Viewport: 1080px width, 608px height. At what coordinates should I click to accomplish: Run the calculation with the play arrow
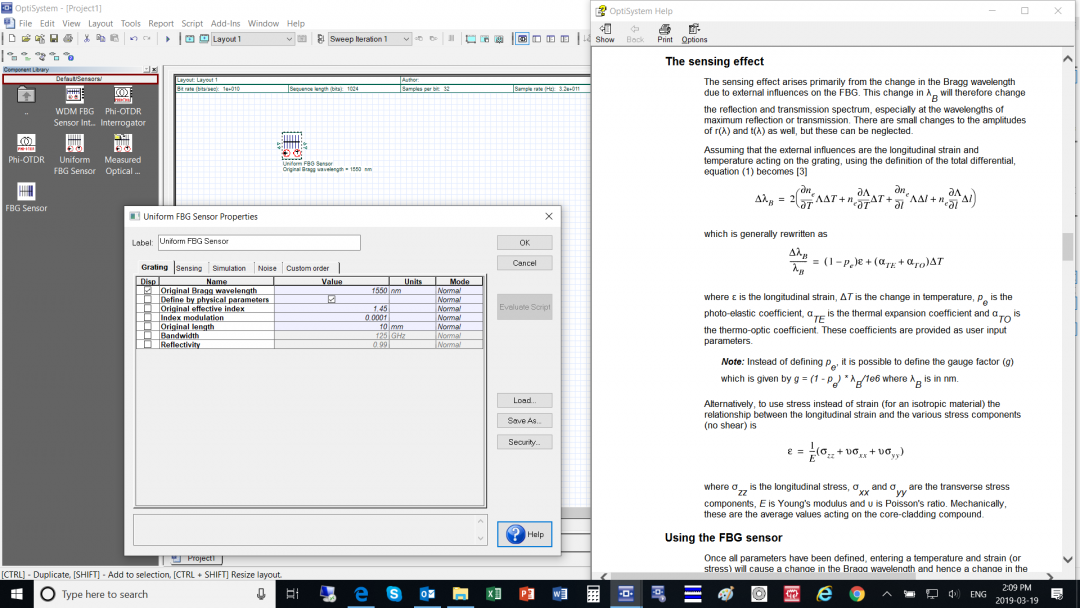168,38
